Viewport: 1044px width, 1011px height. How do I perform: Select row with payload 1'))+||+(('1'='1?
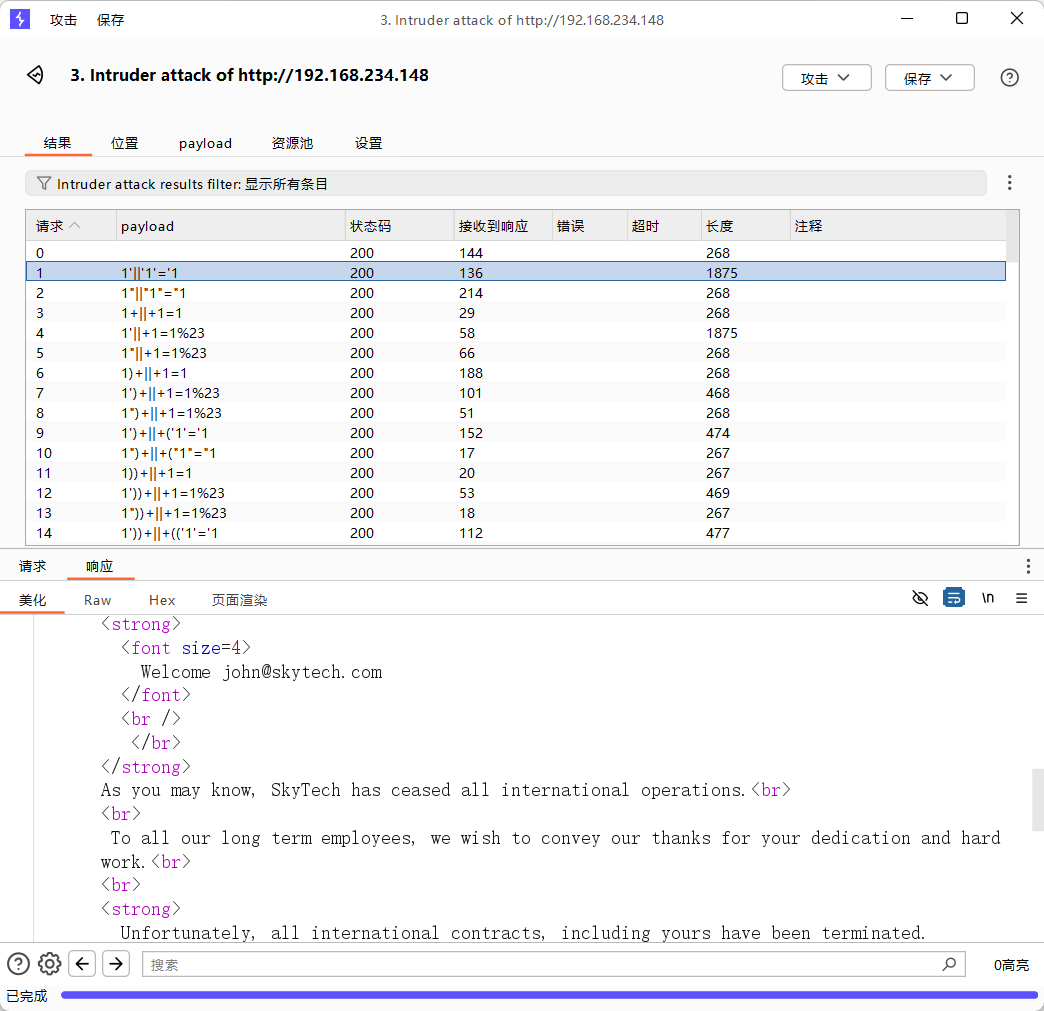[x=516, y=532]
